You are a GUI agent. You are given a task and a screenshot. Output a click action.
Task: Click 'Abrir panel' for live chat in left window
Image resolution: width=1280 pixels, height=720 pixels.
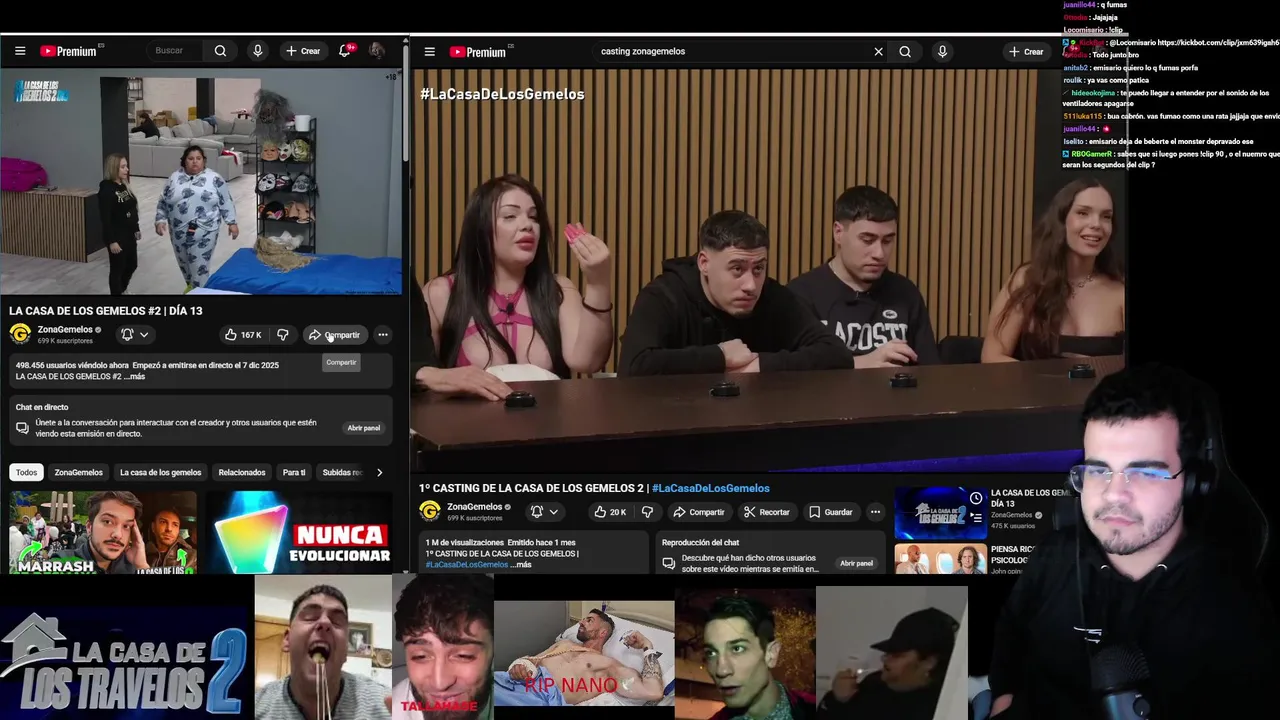pos(363,428)
